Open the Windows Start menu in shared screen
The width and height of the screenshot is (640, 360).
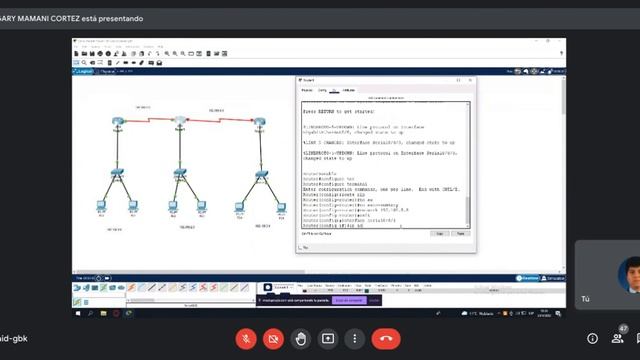point(78,313)
